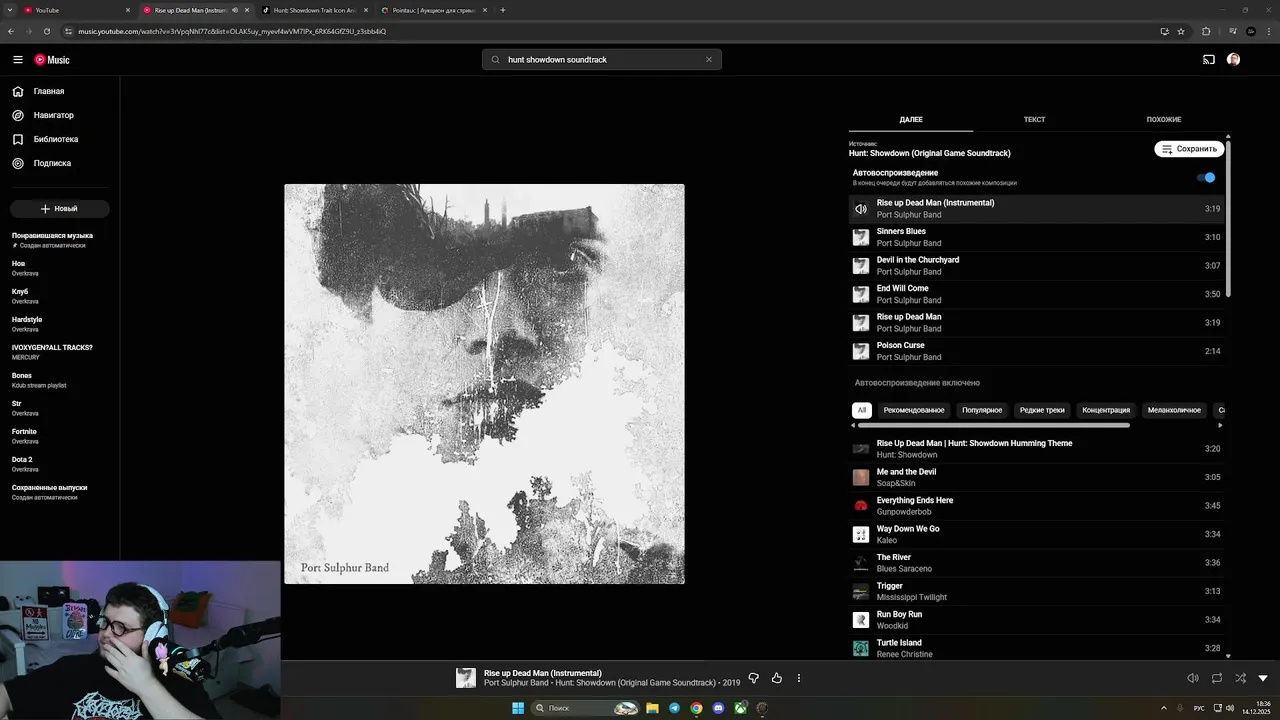This screenshot has height=720, width=1280.
Task: Open the Cast to device icon
Action: (1208, 60)
